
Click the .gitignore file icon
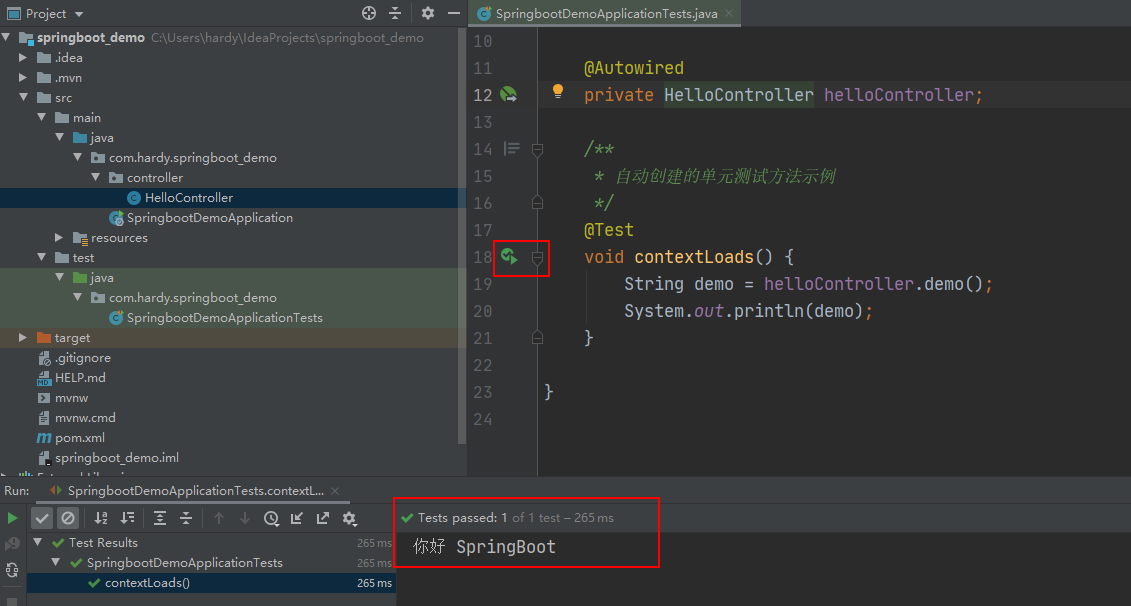pyautogui.click(x=44, y=358)
